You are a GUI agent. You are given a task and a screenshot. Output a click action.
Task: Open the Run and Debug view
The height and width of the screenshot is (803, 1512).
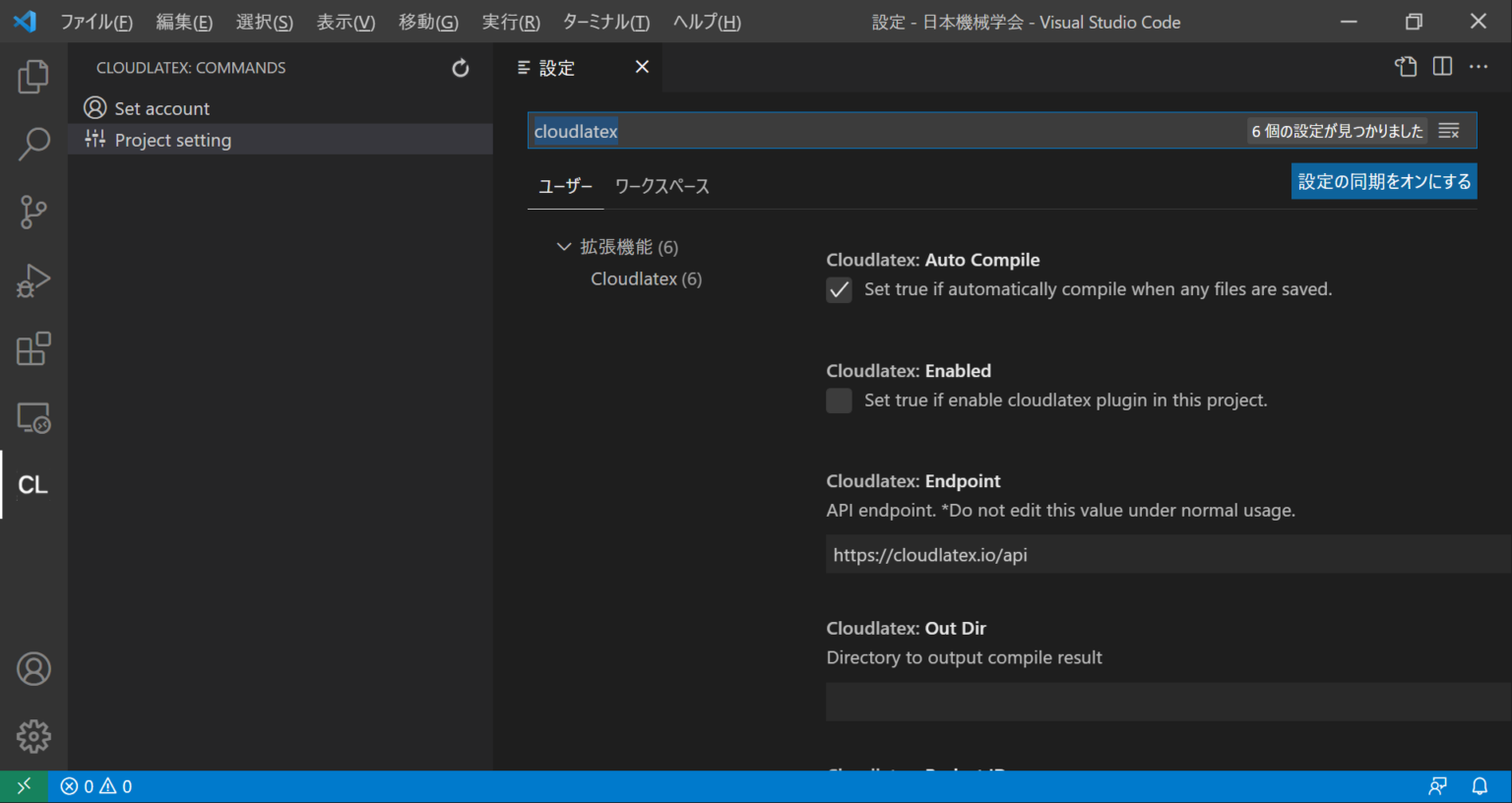pos(33,280)
